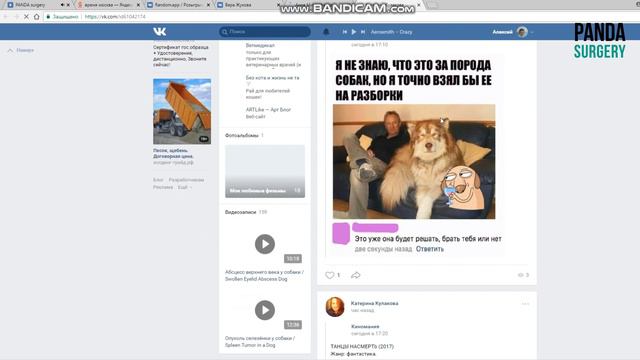Stop loading the page in the browser

pos(26,17)
